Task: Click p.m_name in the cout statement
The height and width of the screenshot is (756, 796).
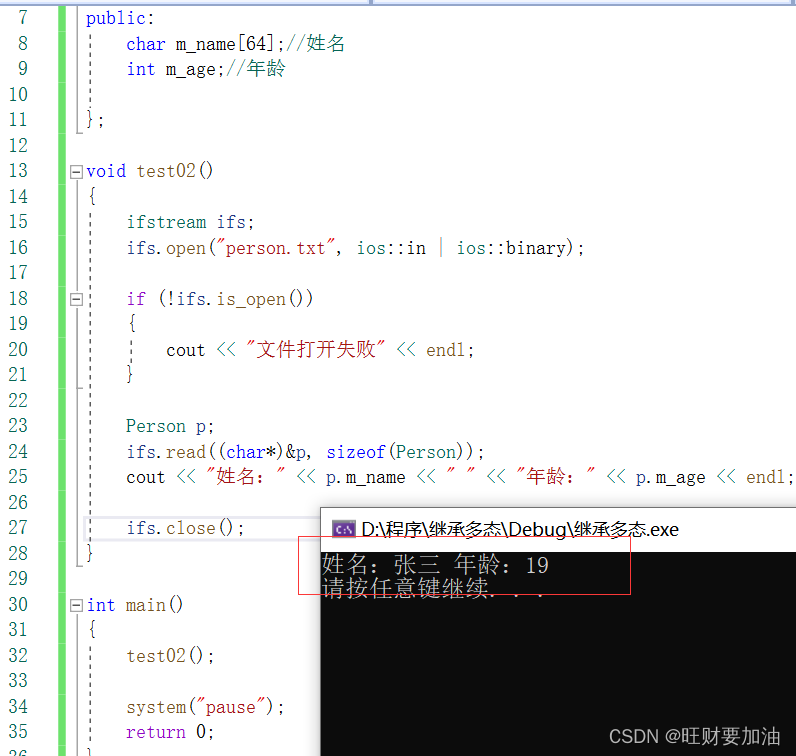Action: (x=366, y=477)
